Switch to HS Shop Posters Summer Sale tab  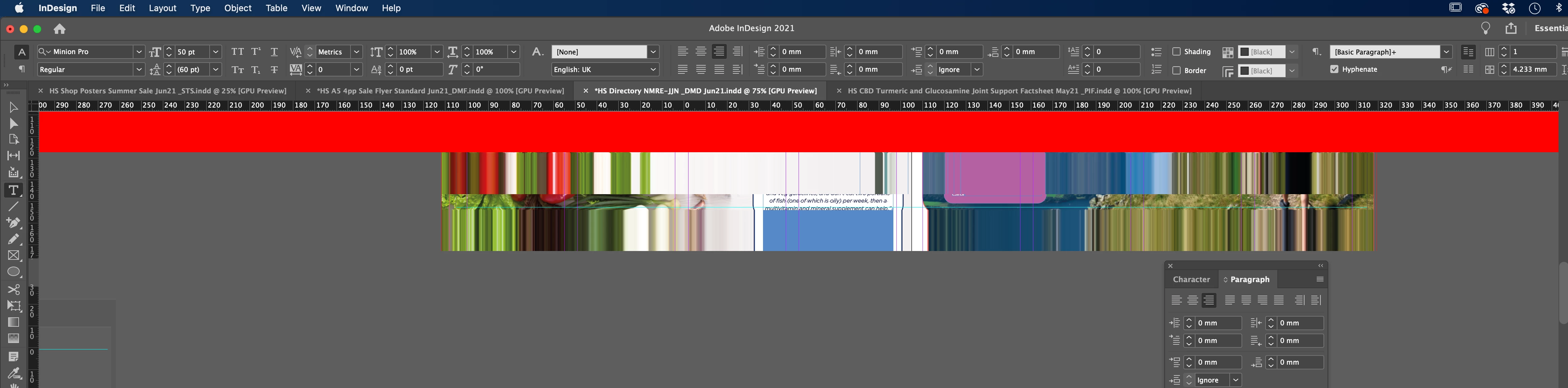167,91
